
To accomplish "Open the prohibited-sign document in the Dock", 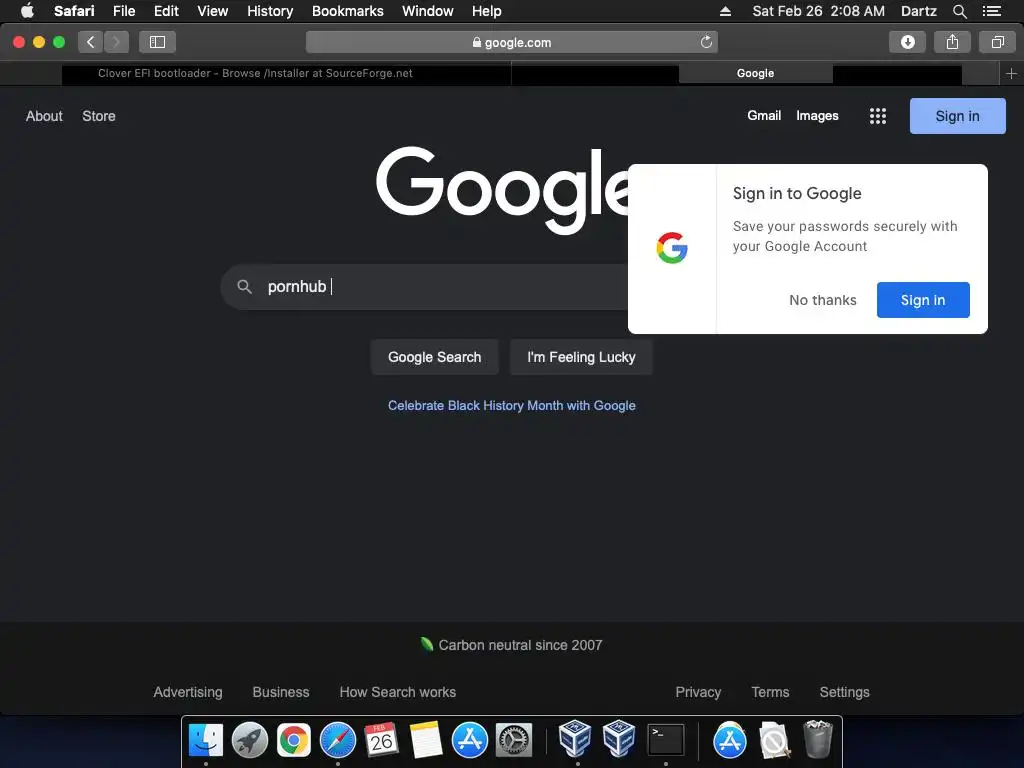I will click(774, 741).
